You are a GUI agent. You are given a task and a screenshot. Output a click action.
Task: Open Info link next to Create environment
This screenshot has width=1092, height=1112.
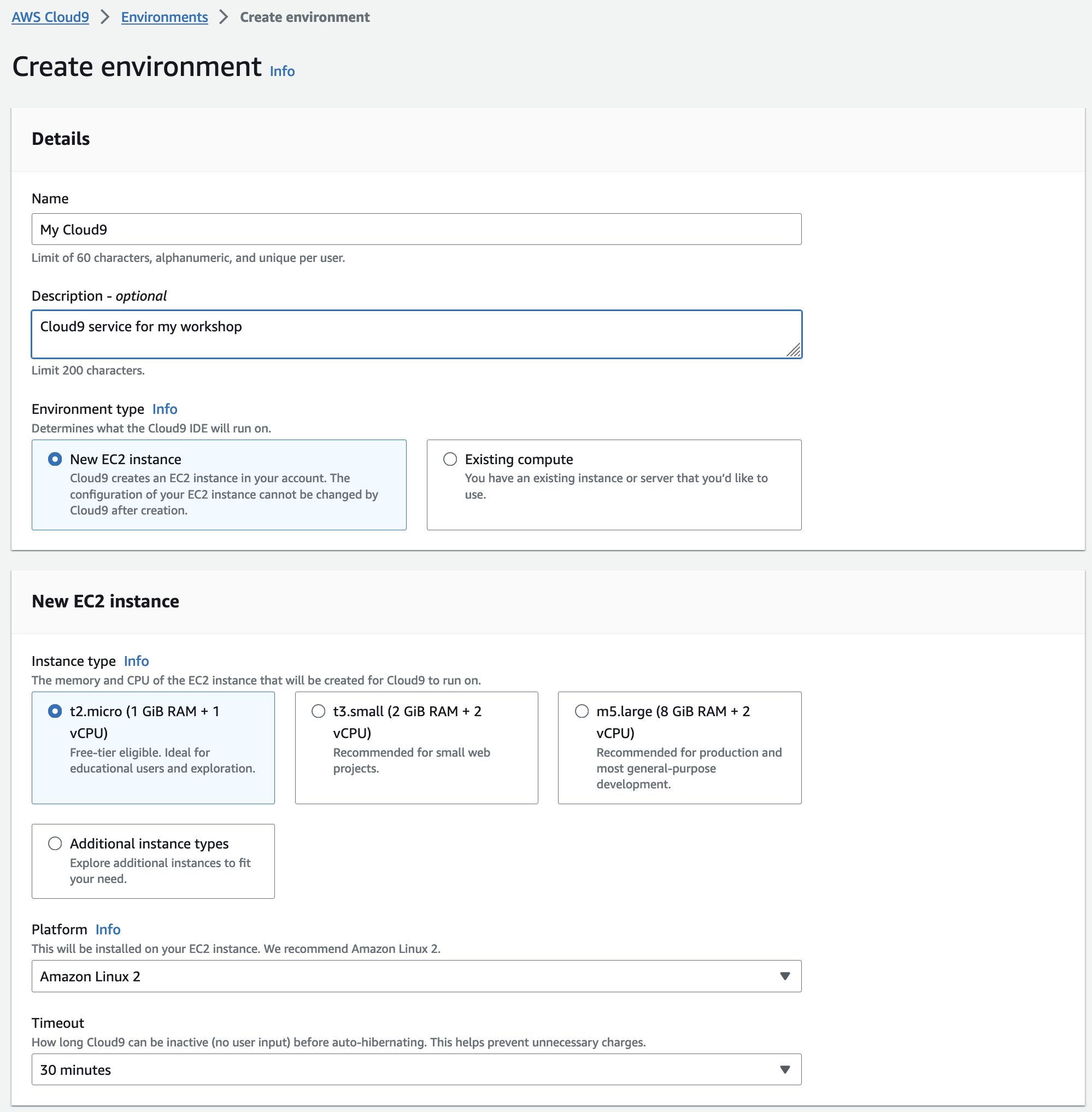point(282,71)
